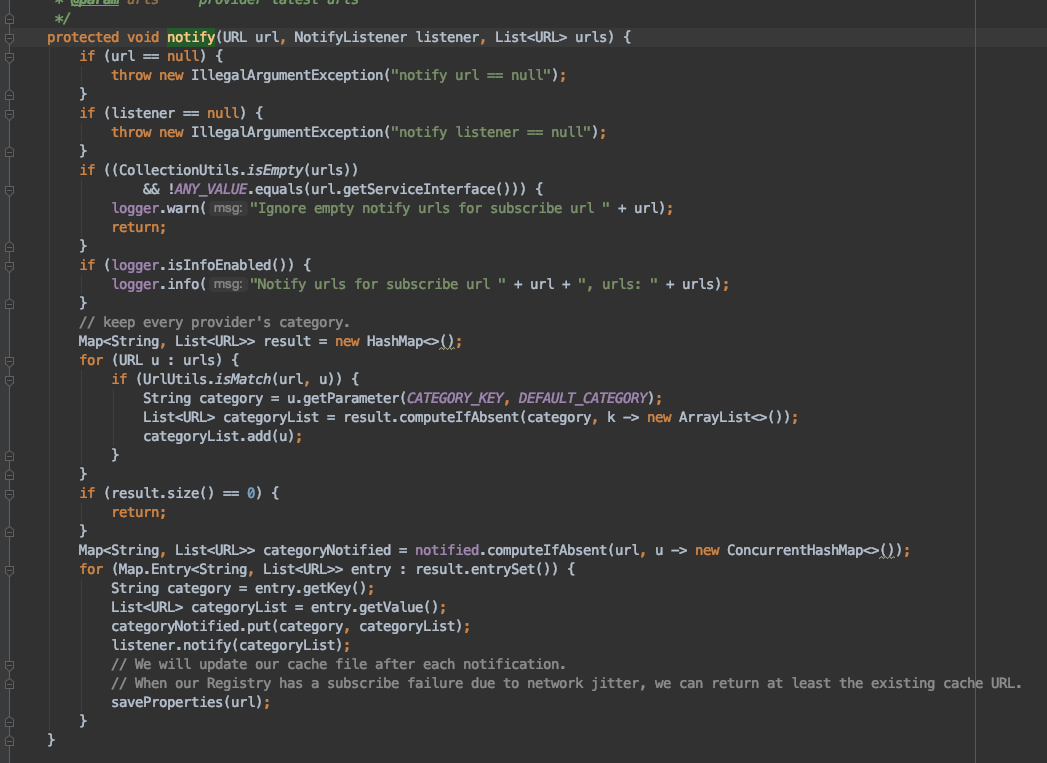The image size is (1047, 763).
Task: Collapse the 'if (logger.isInfoEnabled())' block
Action: (x=9, y=266)
